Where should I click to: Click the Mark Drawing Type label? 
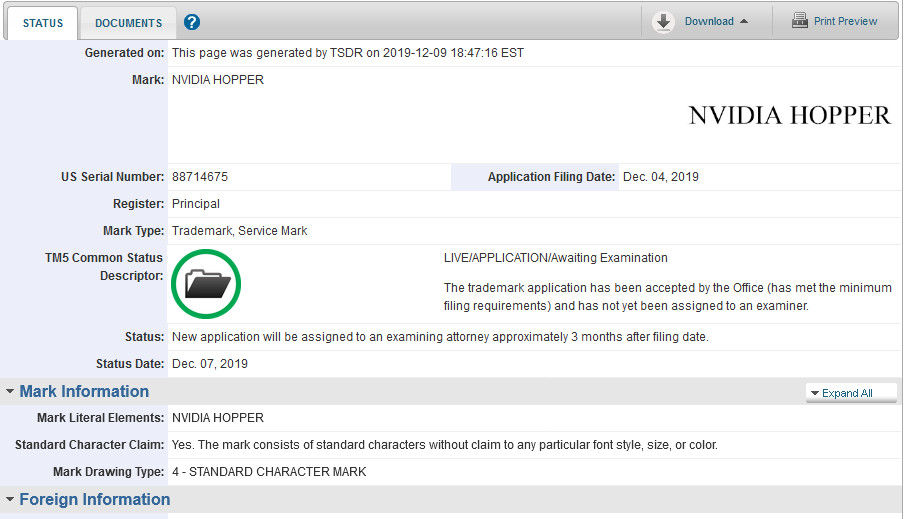[x=109, y=472]
